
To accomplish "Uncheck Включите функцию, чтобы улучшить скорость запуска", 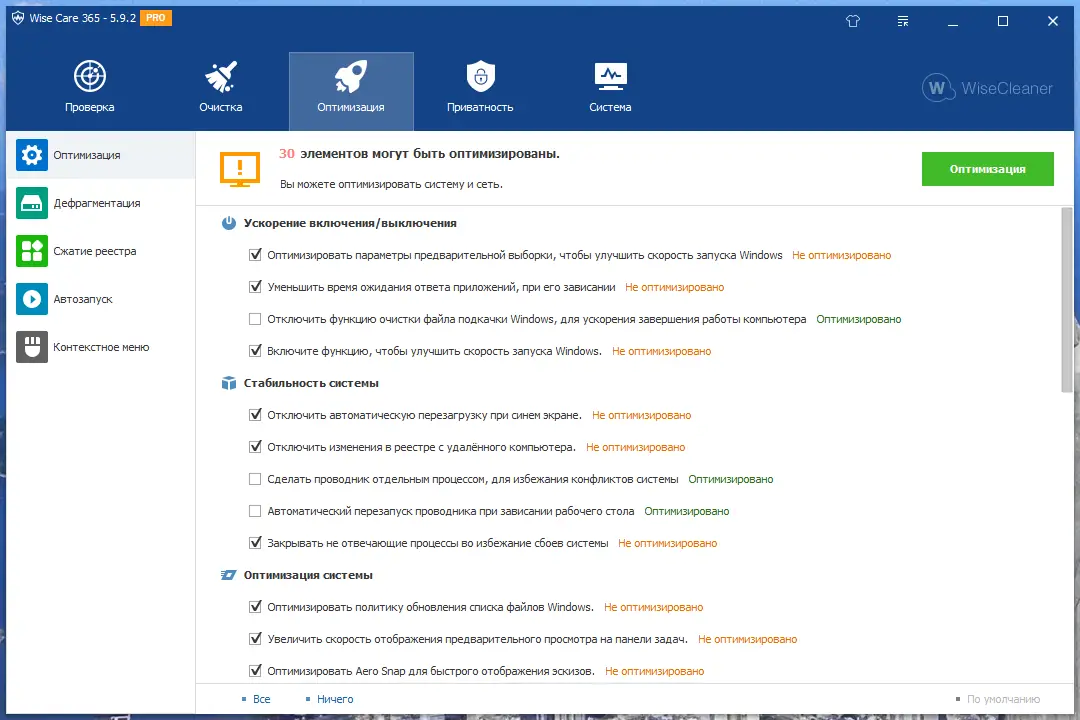I will click(x=255, y=351).
